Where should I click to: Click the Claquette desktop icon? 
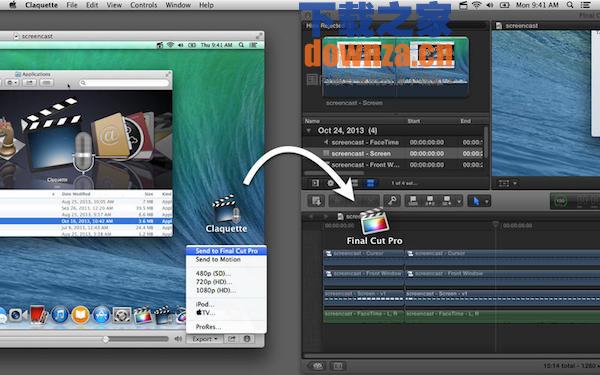point(226,214)
